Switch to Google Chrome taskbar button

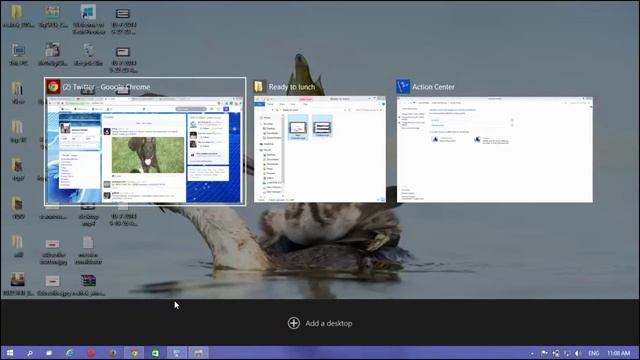click(134, 353)
